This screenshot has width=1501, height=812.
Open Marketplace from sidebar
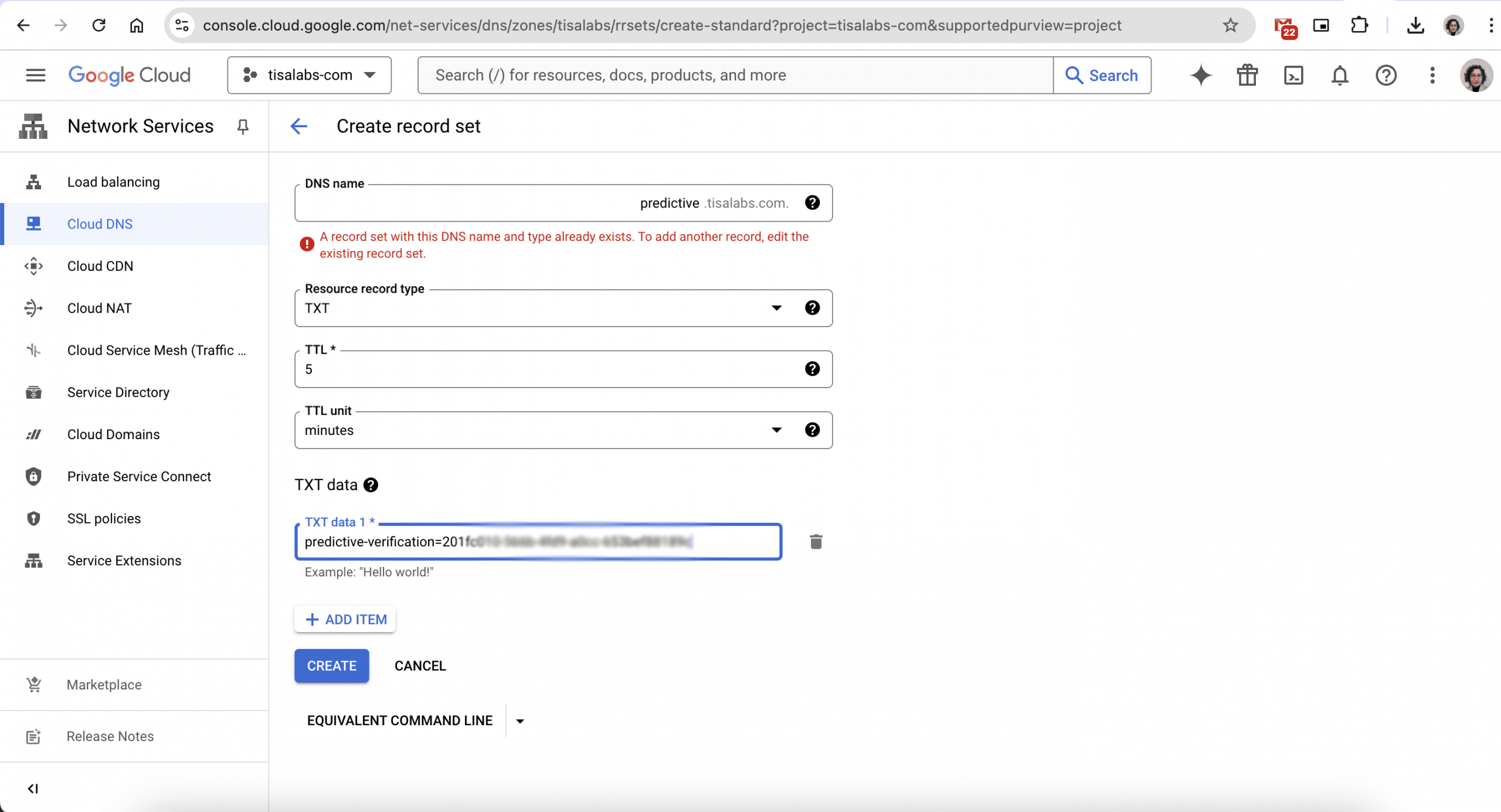134,685
